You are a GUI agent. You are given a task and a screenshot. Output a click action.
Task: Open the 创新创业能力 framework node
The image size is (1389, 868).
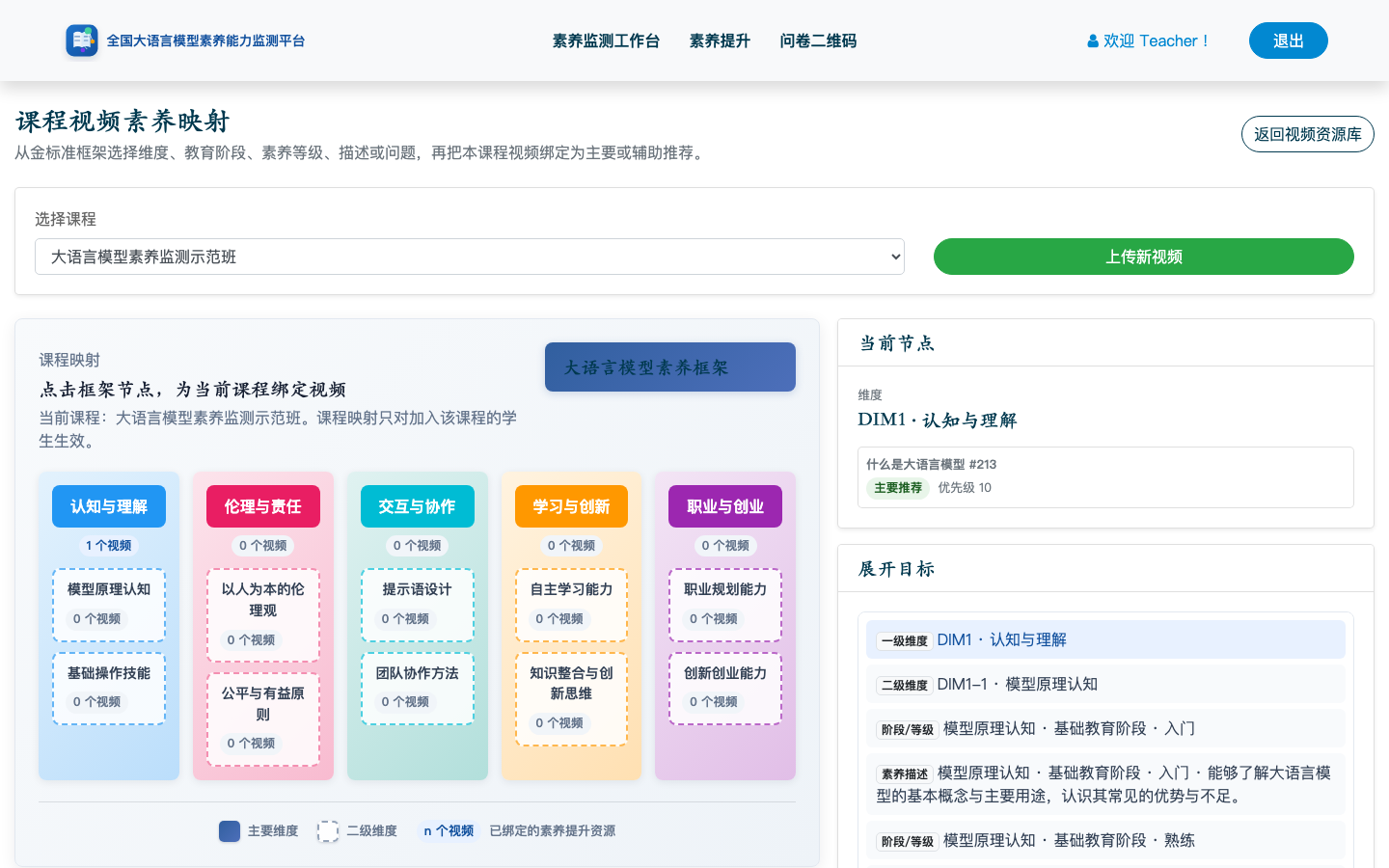(x=725, y=689)
